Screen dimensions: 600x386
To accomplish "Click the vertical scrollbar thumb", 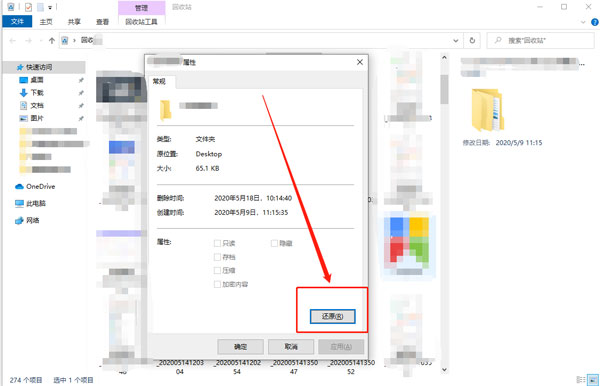I will [444, 89].
